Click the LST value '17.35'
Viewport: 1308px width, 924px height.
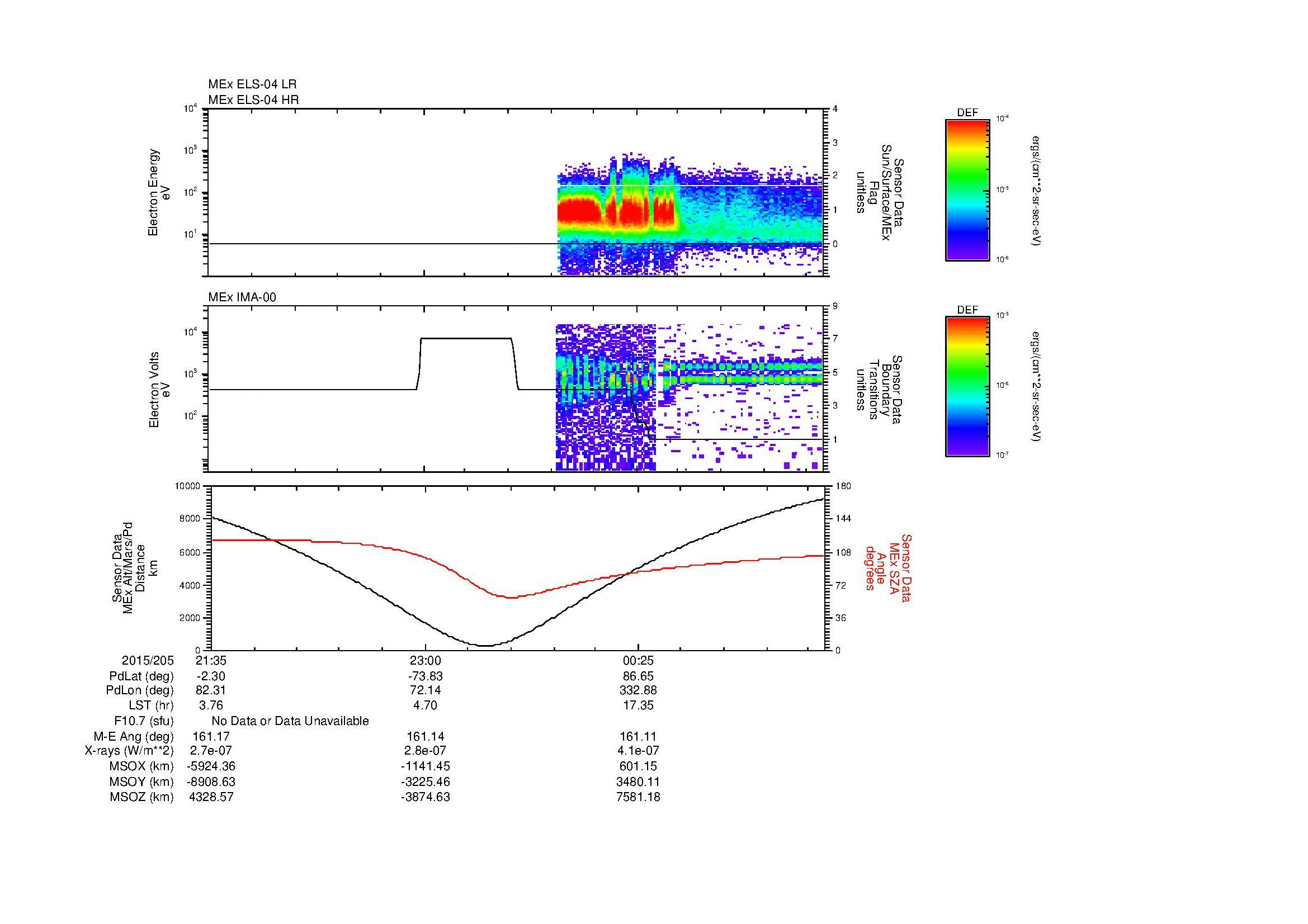638,705
